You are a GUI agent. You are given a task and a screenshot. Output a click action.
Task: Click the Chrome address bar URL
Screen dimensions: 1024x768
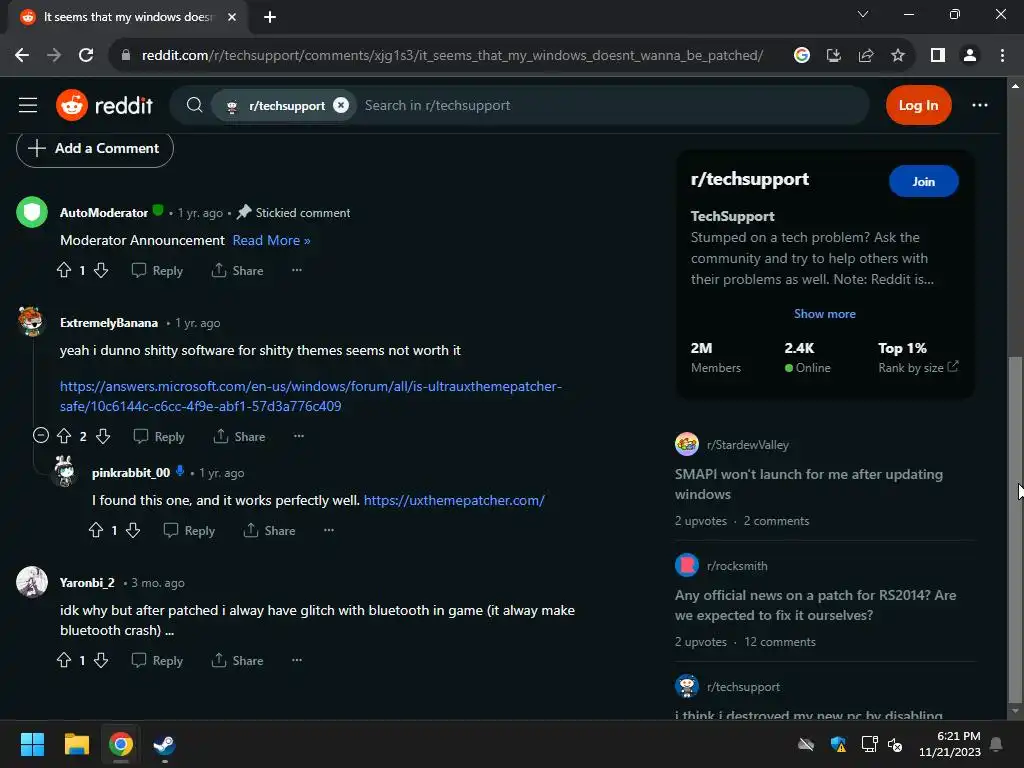pyautogui.click(x=452, y=56)
